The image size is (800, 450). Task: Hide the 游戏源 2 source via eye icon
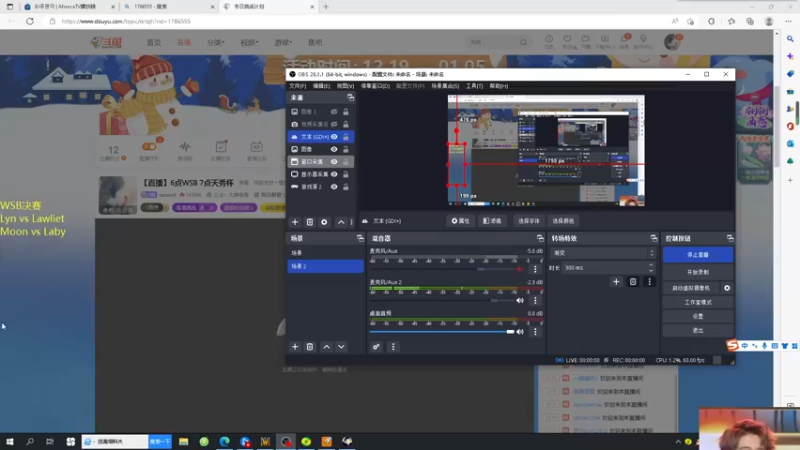[x=334, y=187]
